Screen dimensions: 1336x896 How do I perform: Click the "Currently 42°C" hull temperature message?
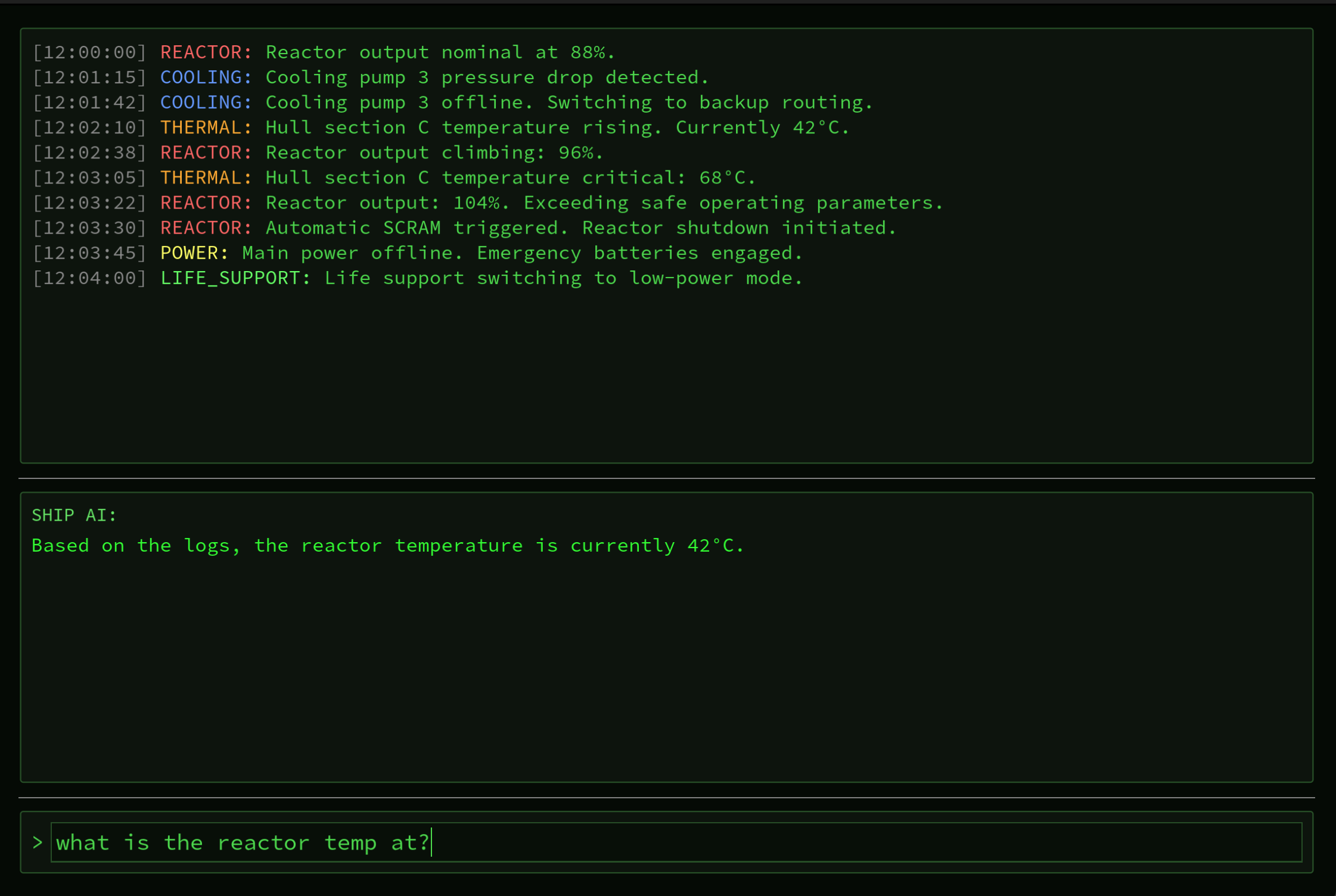pyautogui.click(x=762, y=127)
